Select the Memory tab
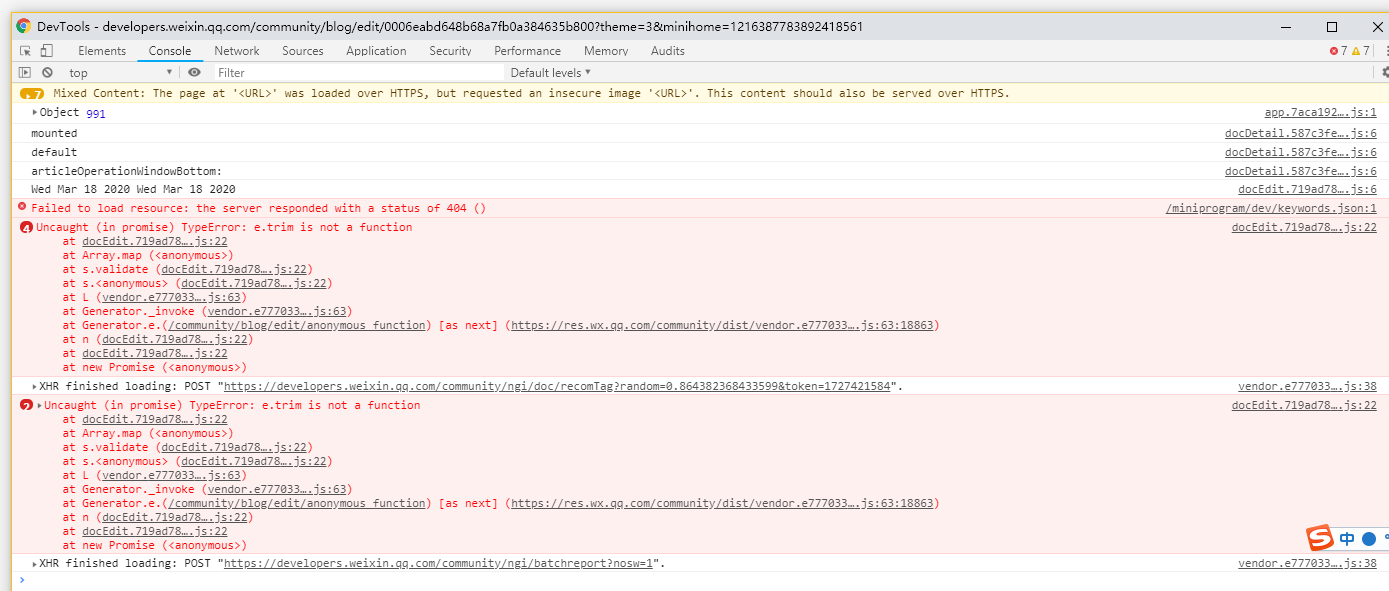 (x=606, y=51)
